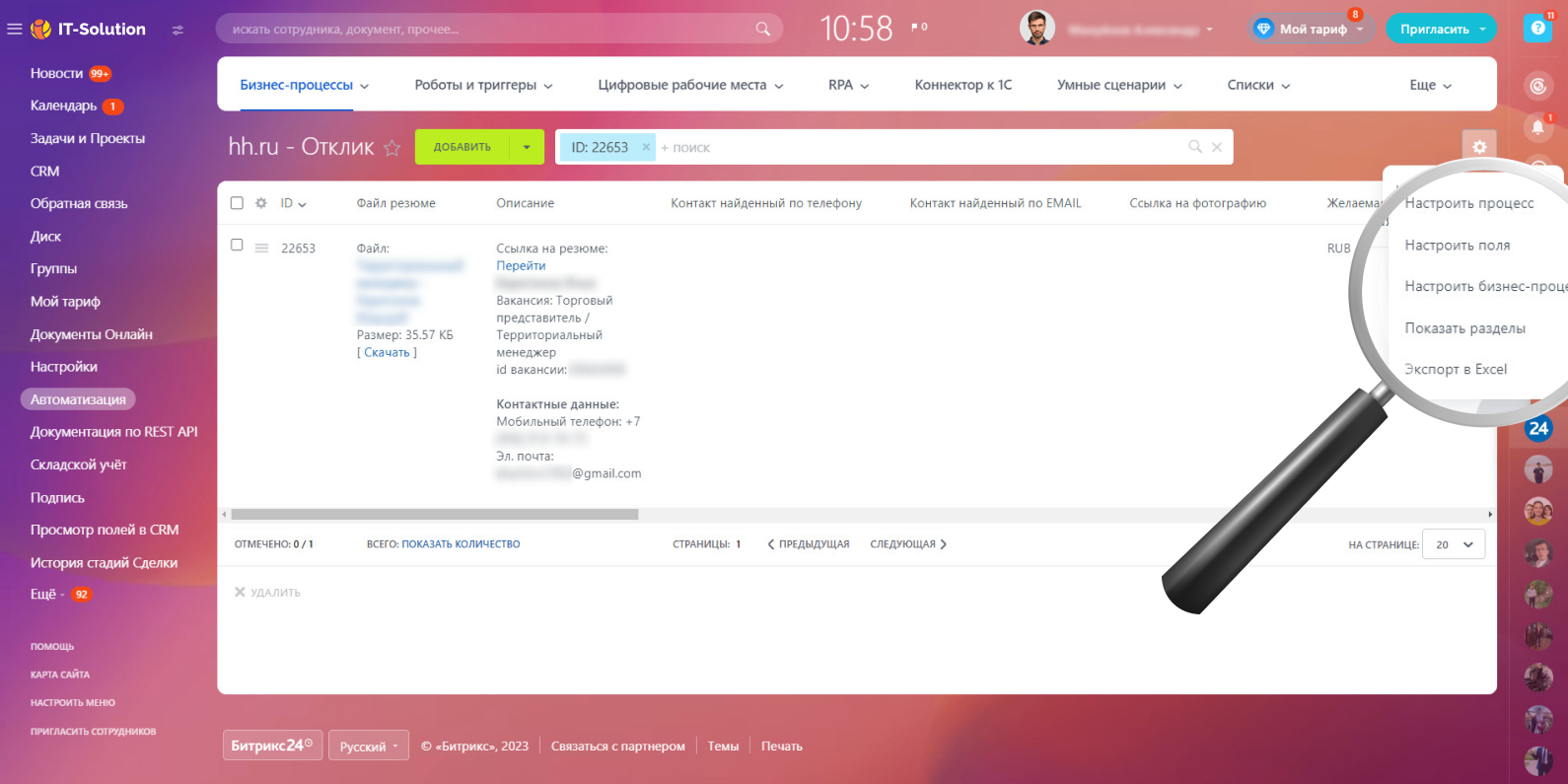1568x784 pixels.
Task: Click the filter search magnifier icon
Action: pyautogui.click(x=1195, y=147)
